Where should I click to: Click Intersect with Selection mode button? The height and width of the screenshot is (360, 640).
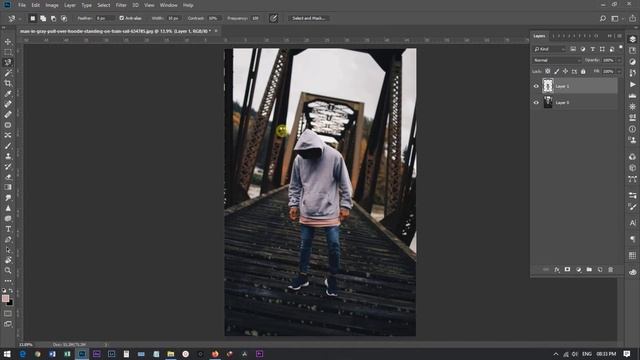pos(64,18)
